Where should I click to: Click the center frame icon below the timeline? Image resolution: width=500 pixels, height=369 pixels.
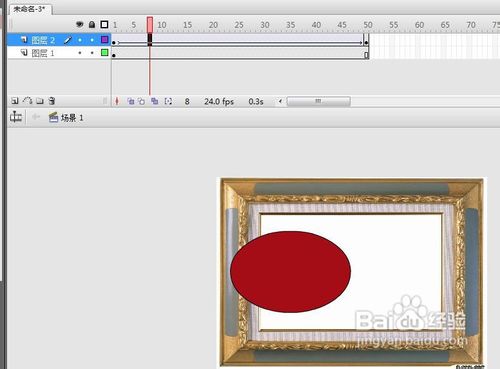117,101
